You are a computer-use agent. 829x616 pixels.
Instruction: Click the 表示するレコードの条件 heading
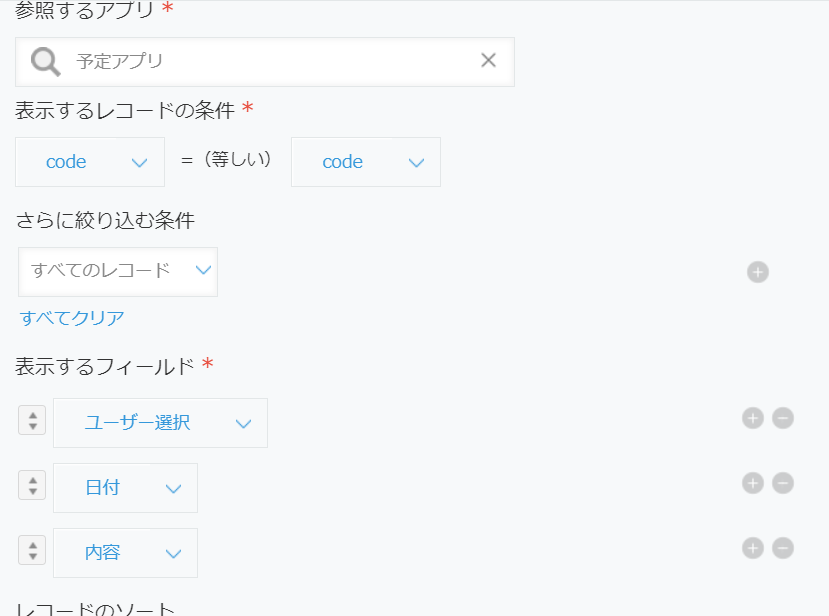pyautogui.click(x=103, y=110)
